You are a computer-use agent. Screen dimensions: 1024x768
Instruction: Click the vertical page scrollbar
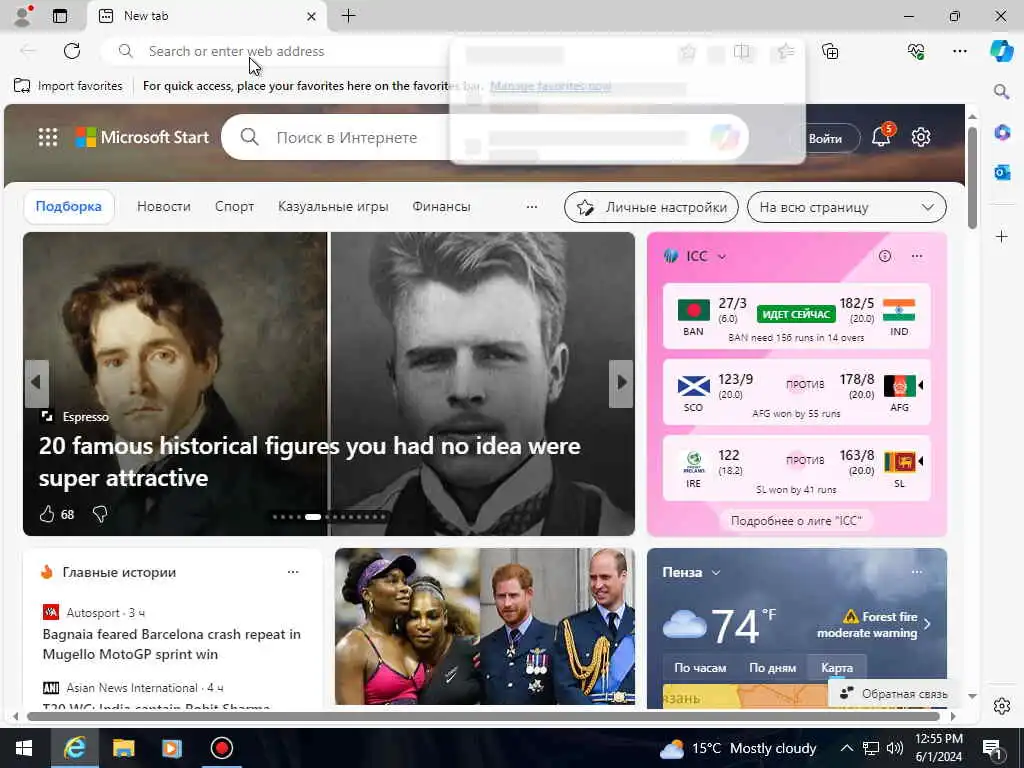(972, 178)
